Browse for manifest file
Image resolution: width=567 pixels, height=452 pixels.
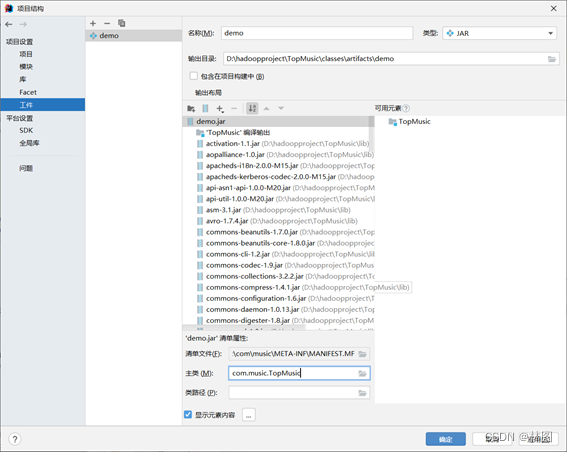[x=363, y=354]
